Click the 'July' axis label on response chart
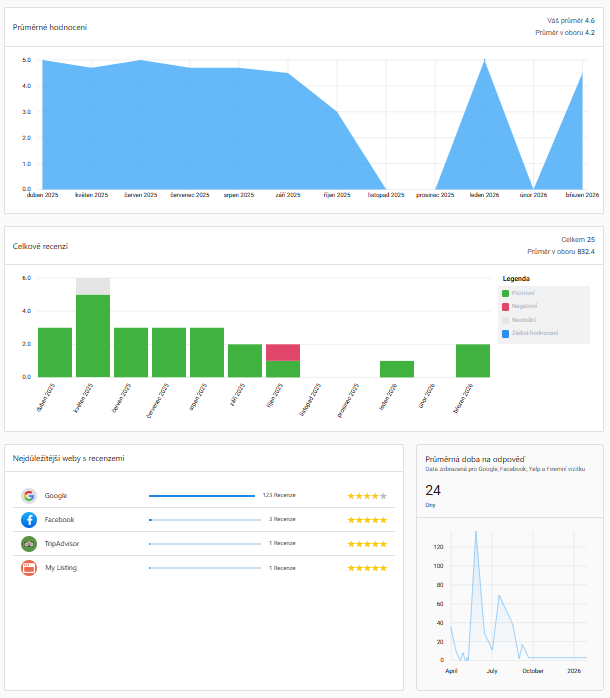 [492, 671]
